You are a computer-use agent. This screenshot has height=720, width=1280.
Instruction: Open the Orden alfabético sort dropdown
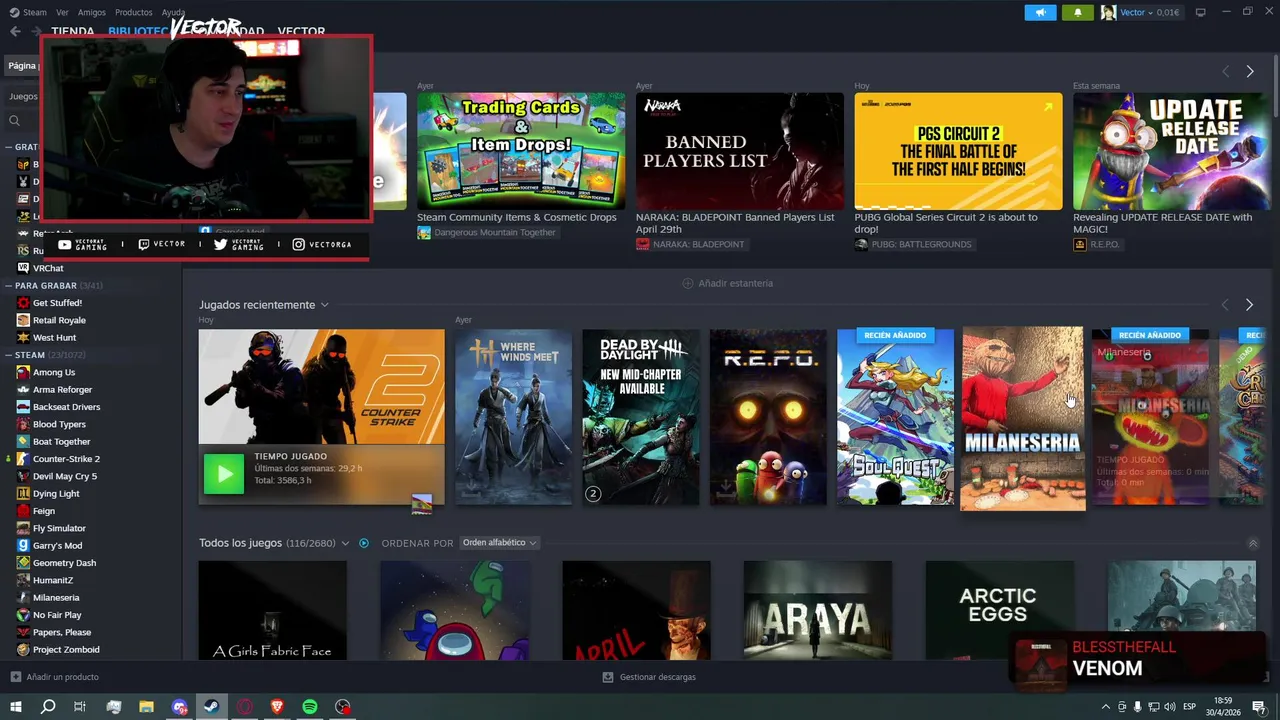tap(499, 543)
